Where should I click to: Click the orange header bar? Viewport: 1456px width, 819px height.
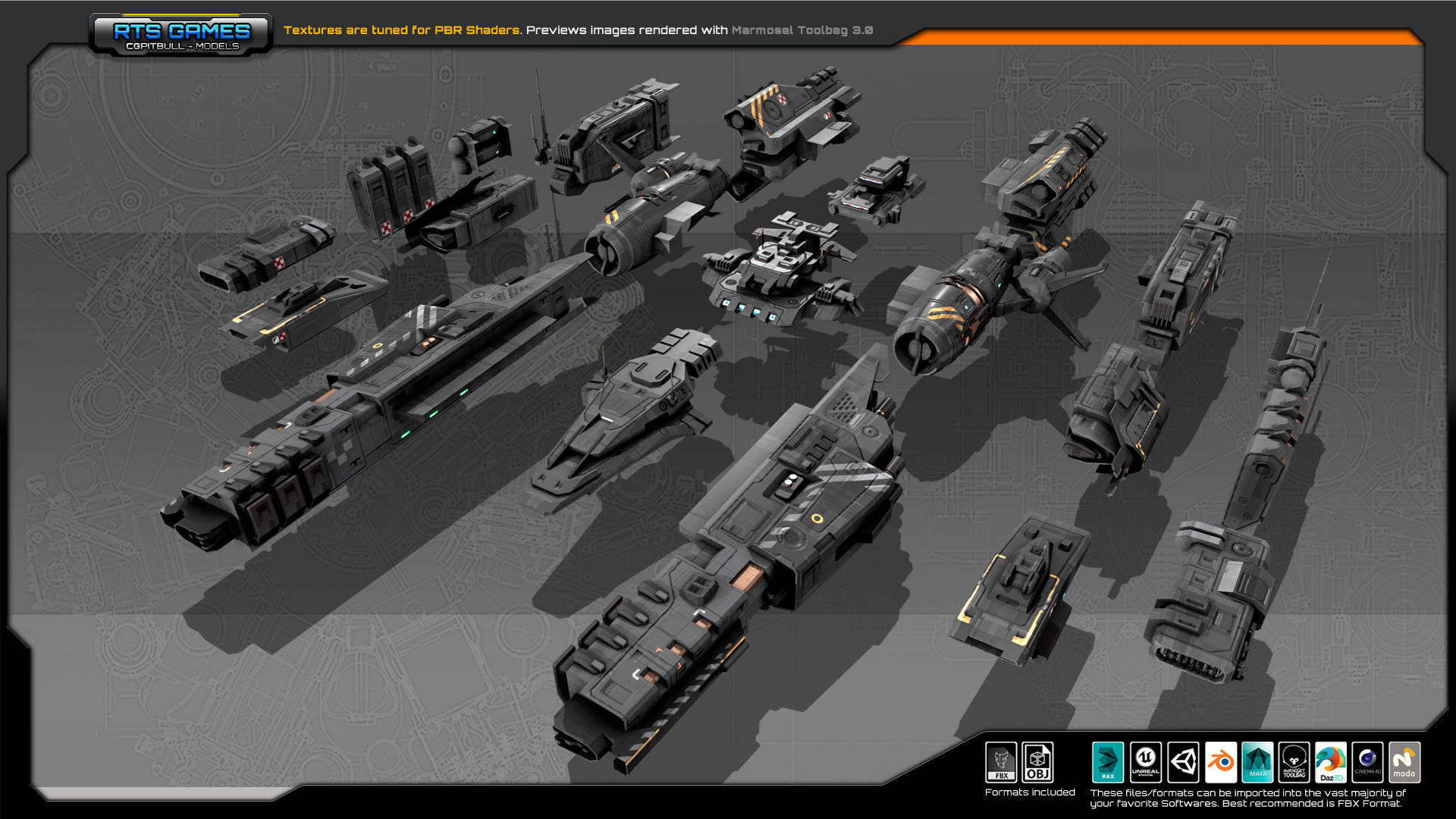(x=1160, y=37)
